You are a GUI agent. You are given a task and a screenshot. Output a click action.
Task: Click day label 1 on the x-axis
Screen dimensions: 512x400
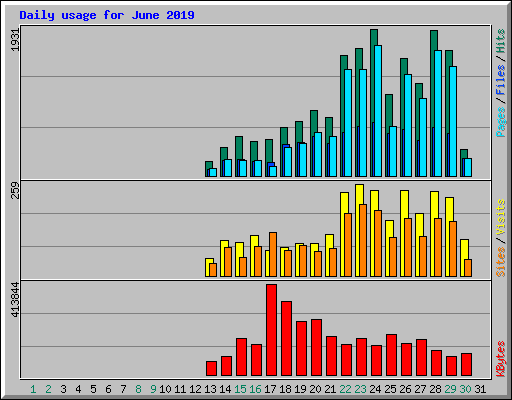pos(33,389)
